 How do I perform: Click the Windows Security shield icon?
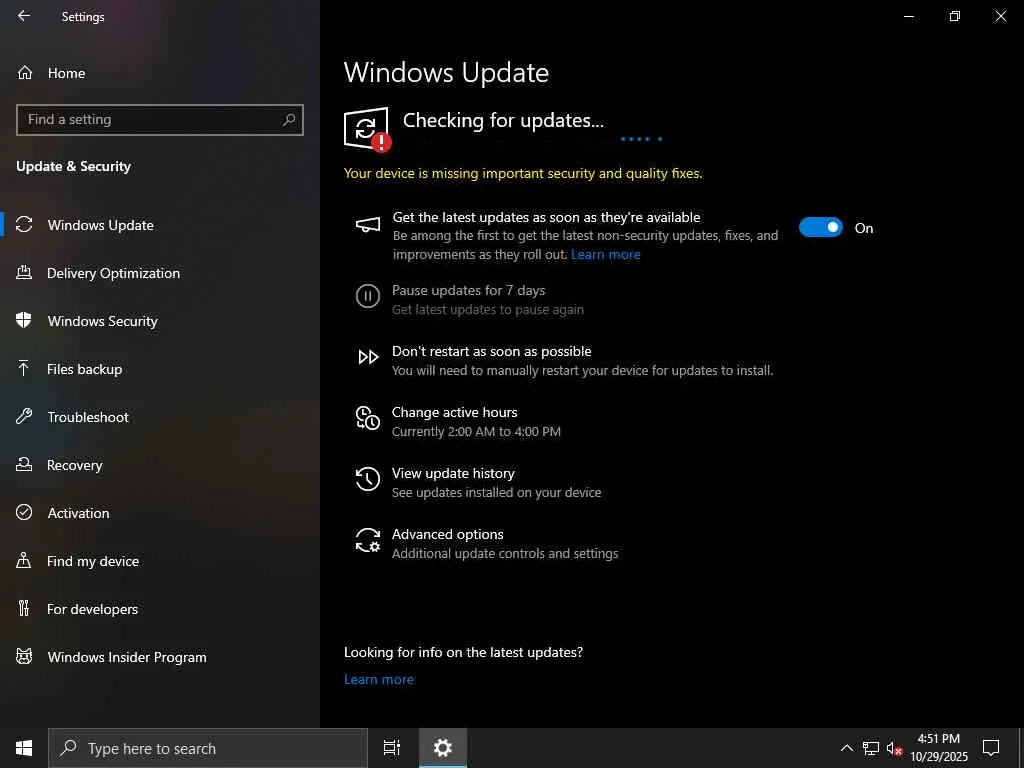24,321
